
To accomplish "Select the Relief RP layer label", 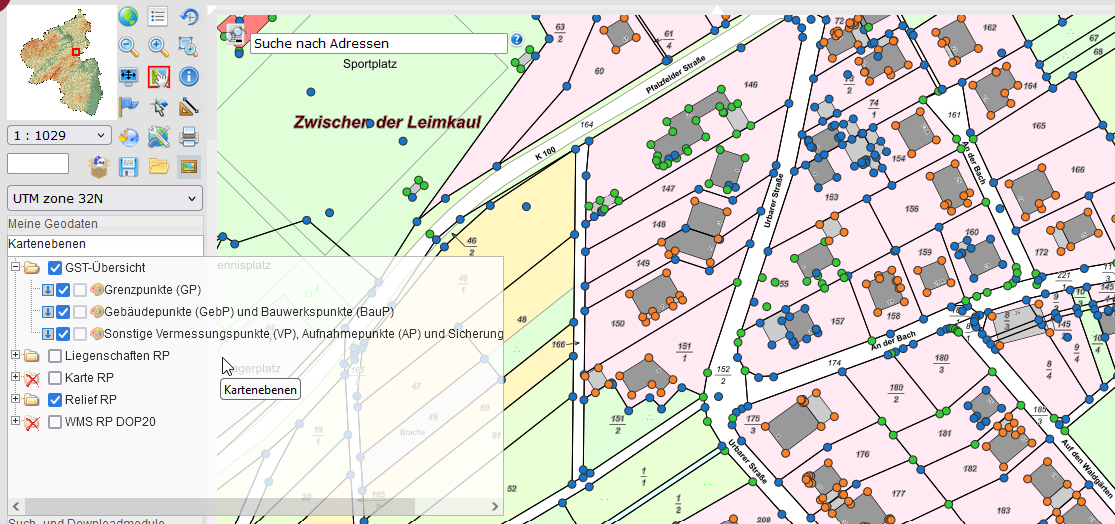I will coord(90,400).
